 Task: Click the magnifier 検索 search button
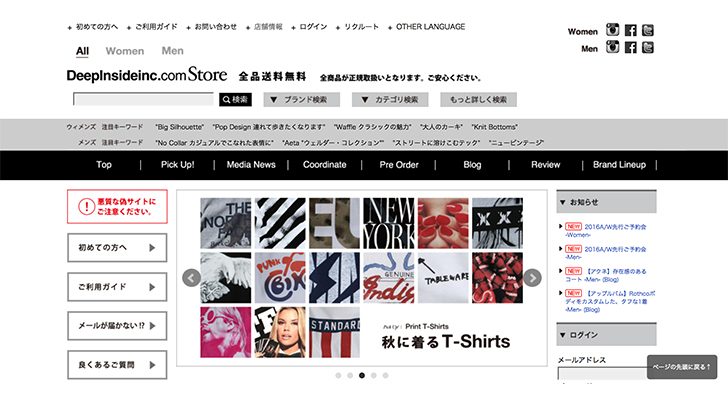[x=235, y=99]
